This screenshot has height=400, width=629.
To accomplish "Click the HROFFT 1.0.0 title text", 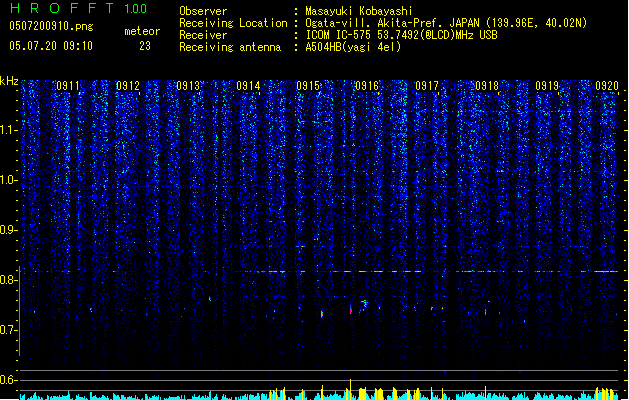I will click(x=78, y=8).
